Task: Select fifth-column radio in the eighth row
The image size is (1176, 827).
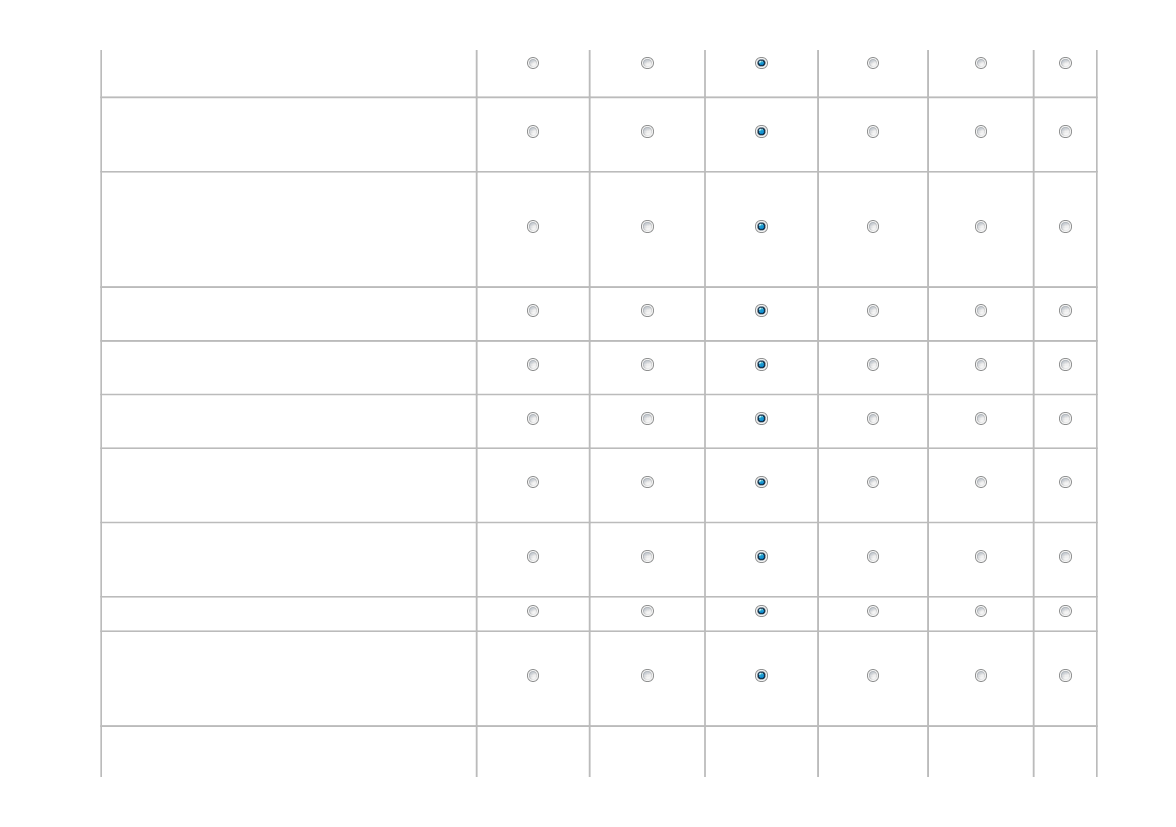Action: point(981,556)
